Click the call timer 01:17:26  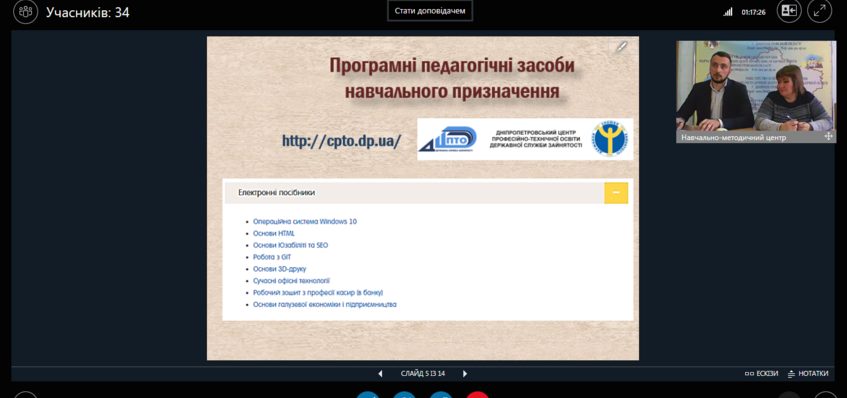coord(754,12)
